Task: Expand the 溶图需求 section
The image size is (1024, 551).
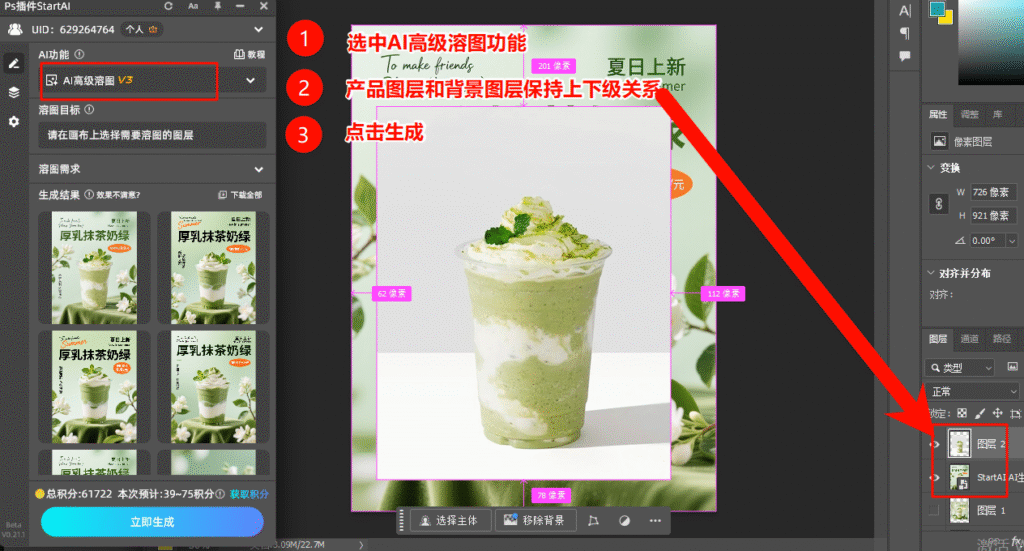Action: pos(259,170)
